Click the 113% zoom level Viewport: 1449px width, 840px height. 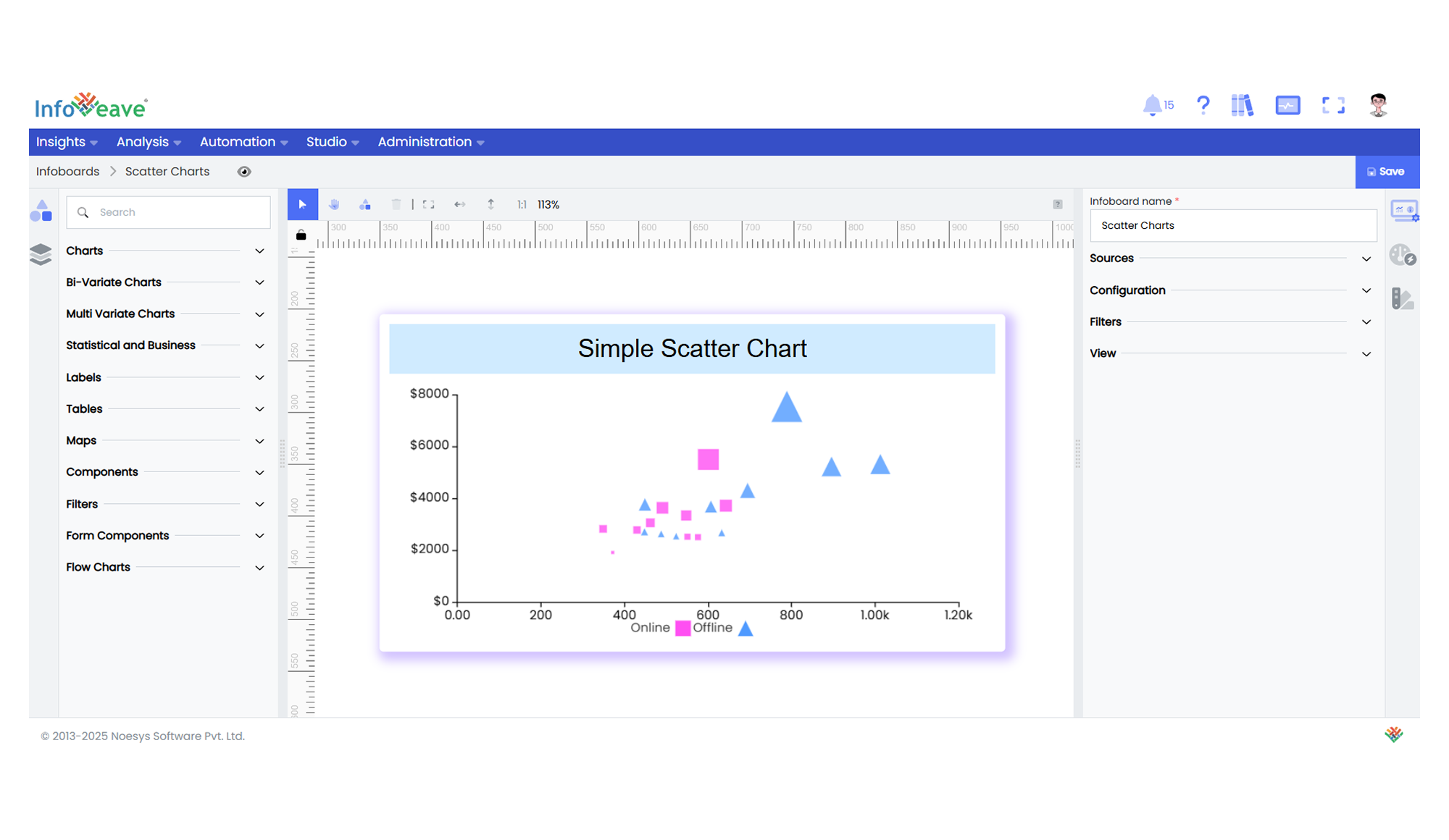[x=548, y=205]
